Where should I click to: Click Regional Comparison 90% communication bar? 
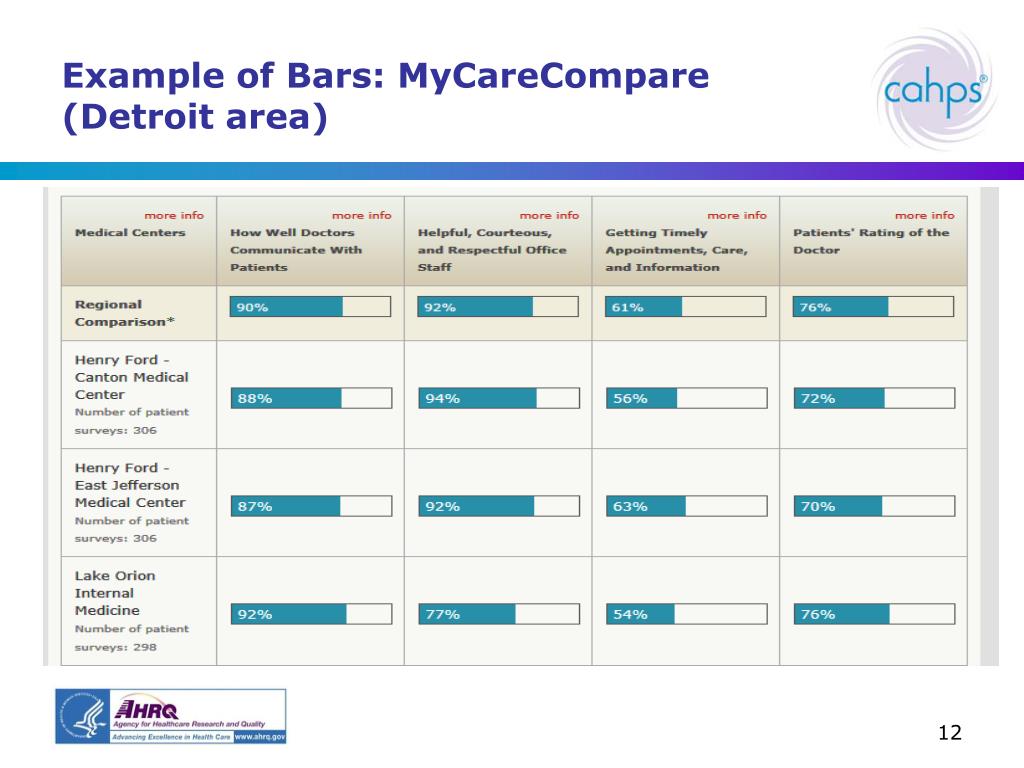(x=310, y=307)
